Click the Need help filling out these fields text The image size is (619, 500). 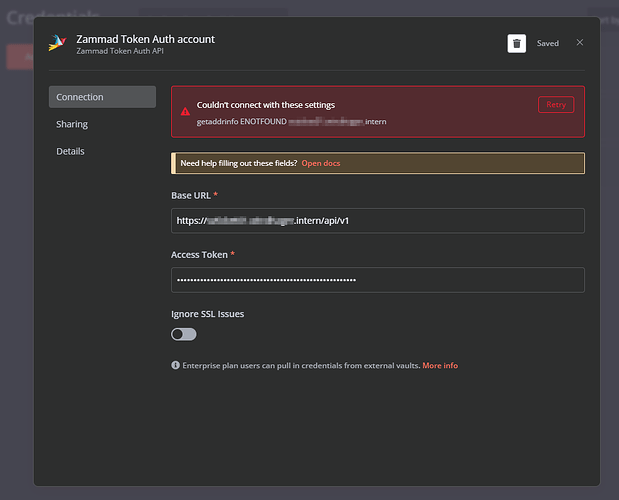[x=238, y=163]
